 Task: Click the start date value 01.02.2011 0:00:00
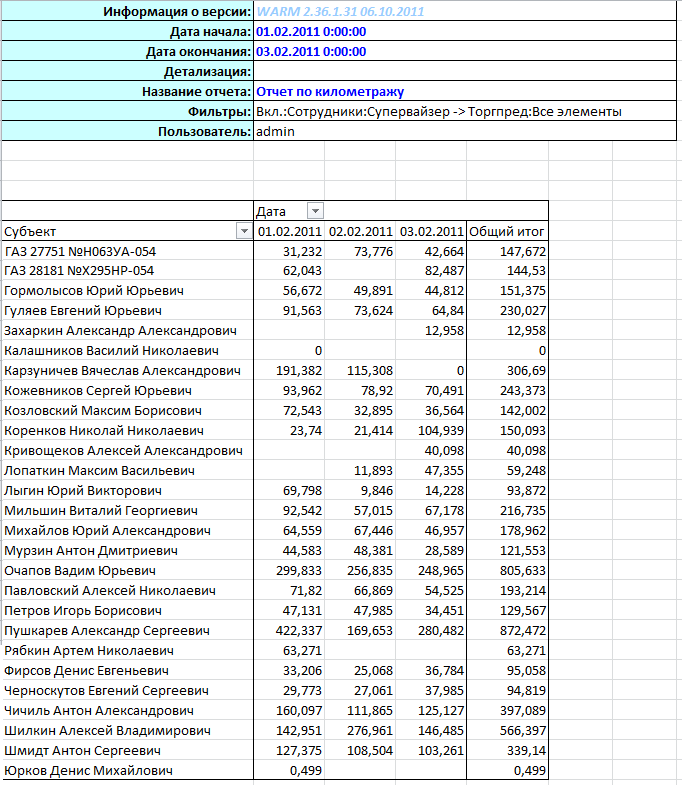tap(311, 32)
